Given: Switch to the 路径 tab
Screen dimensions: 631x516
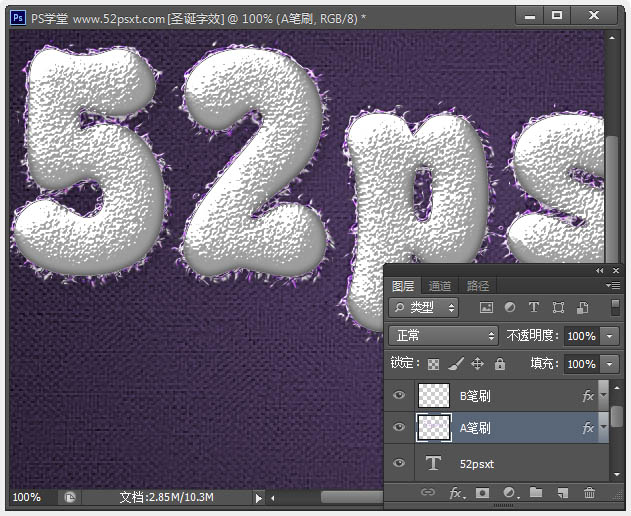Looking at the screenshot, I should click(x=478, y=286).
